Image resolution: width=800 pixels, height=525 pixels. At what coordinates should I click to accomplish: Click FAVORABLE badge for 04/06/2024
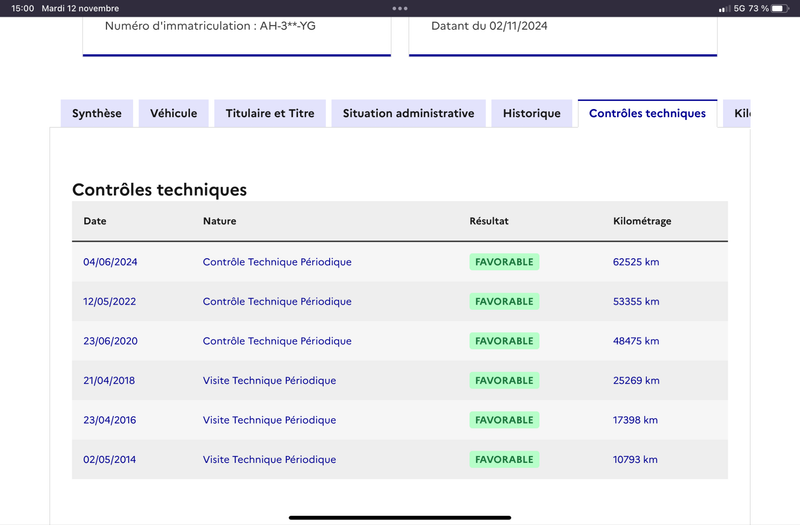point(504,262)
